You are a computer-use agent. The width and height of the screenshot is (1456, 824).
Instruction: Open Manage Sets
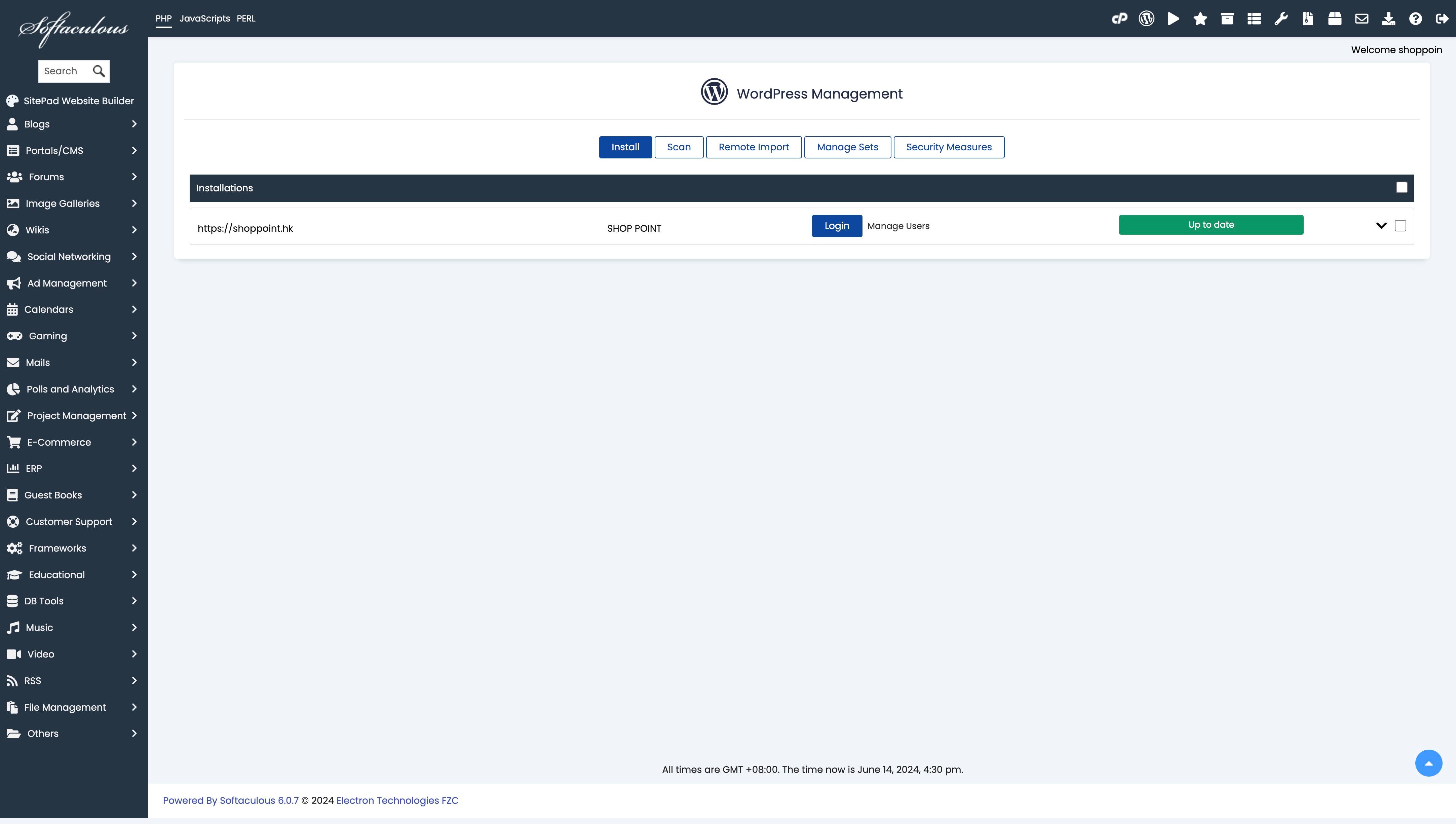tap(847, 147)
